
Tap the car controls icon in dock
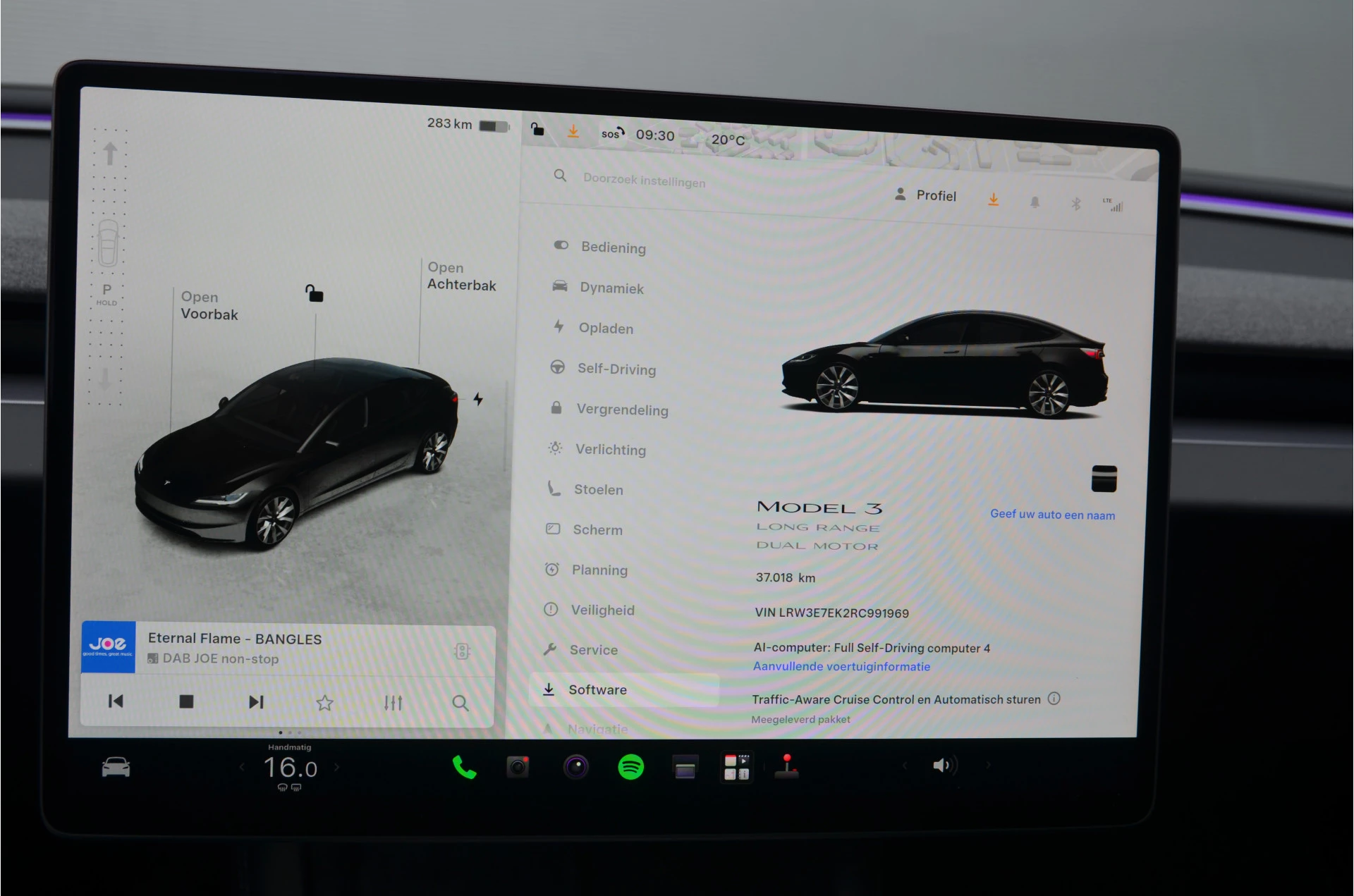point(116,767)
